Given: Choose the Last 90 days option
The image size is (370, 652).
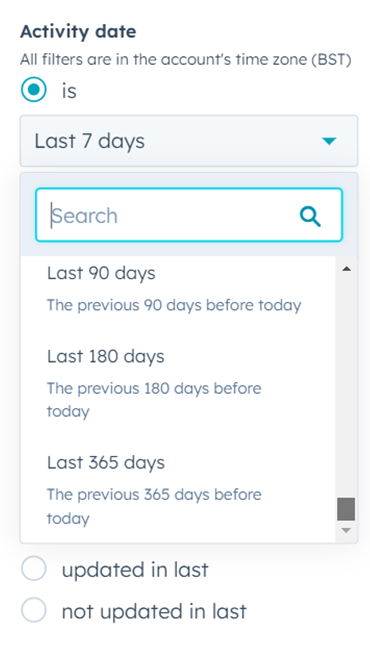Looking at the screenshot, I should (x=178, y=289).
